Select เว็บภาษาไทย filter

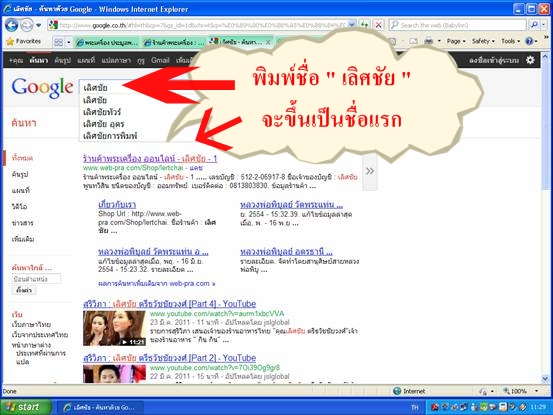click(x=31, y=324)
